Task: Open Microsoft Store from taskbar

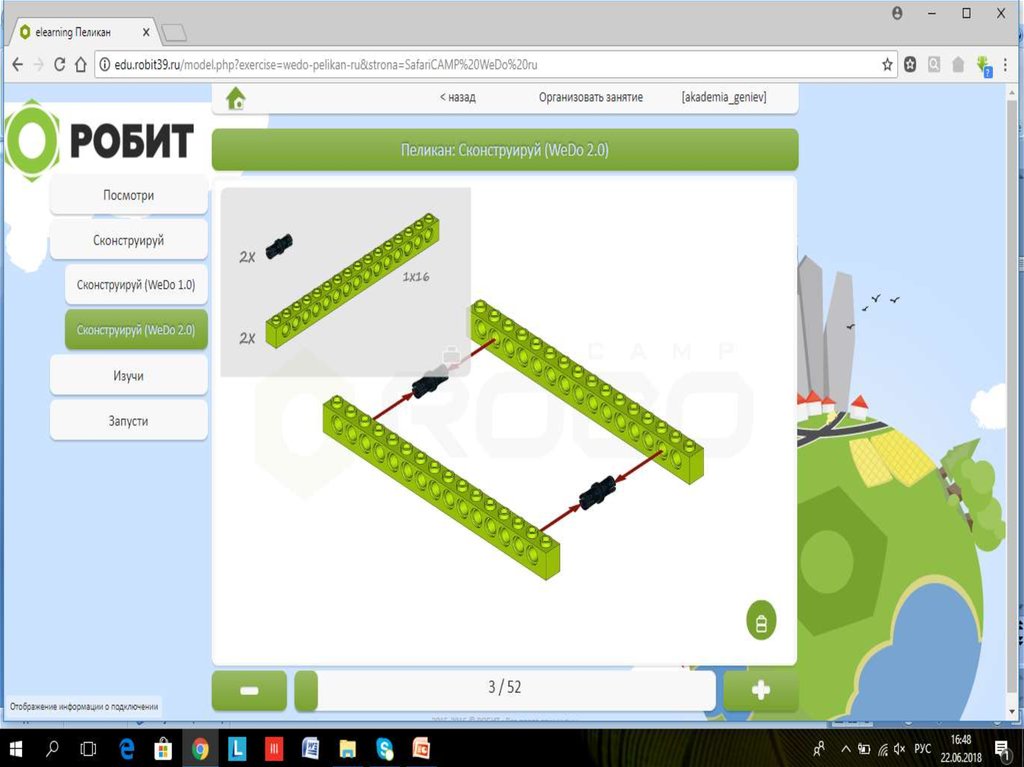Action: pos(163,749)
